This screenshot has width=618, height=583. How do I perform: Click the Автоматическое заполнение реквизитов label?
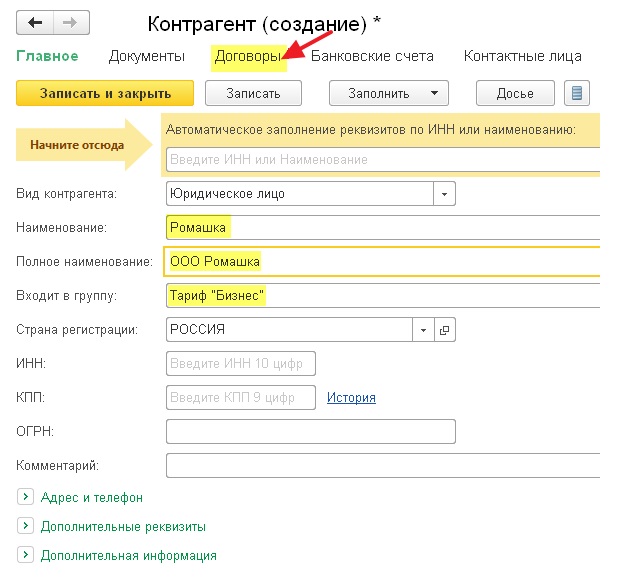pos(370,129)
